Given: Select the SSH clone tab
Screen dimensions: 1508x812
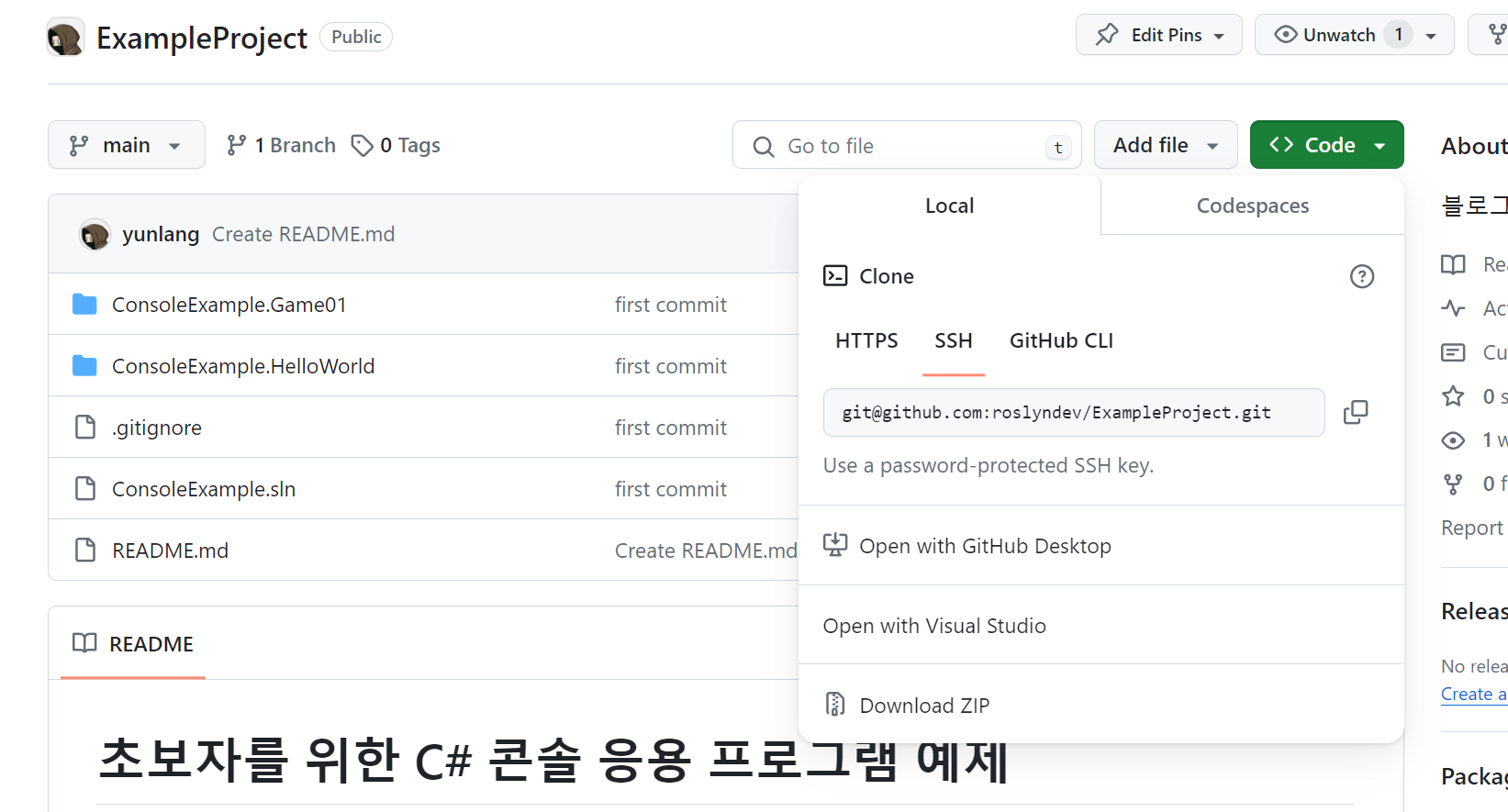Looking at the screenshot, I should tap(954, 340).
